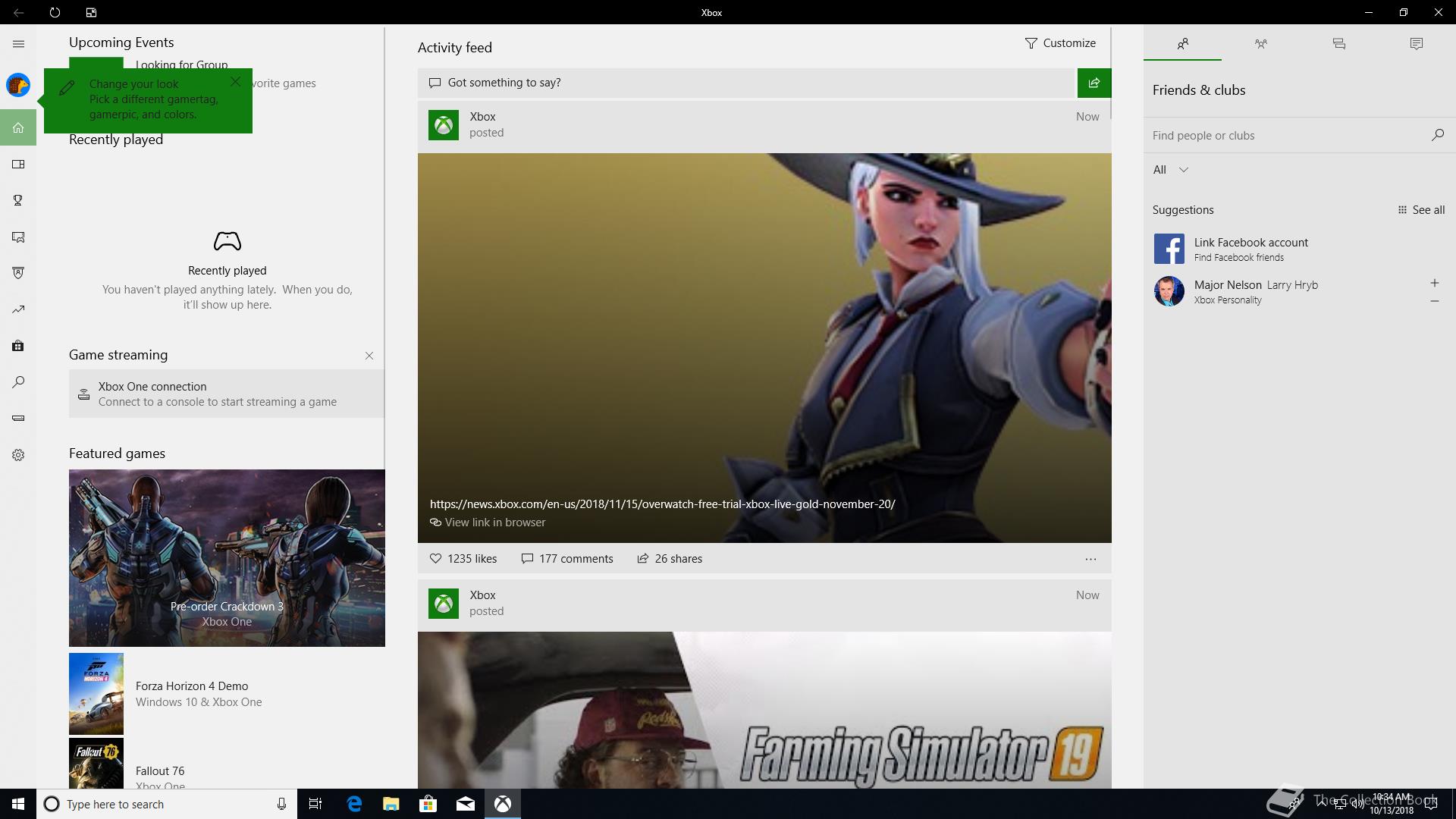The height and width of the screenshot is (819, 1456).
Task: Open Farming Simulator 19 post image
Action: pyautogui.click(x=764, y=710)
